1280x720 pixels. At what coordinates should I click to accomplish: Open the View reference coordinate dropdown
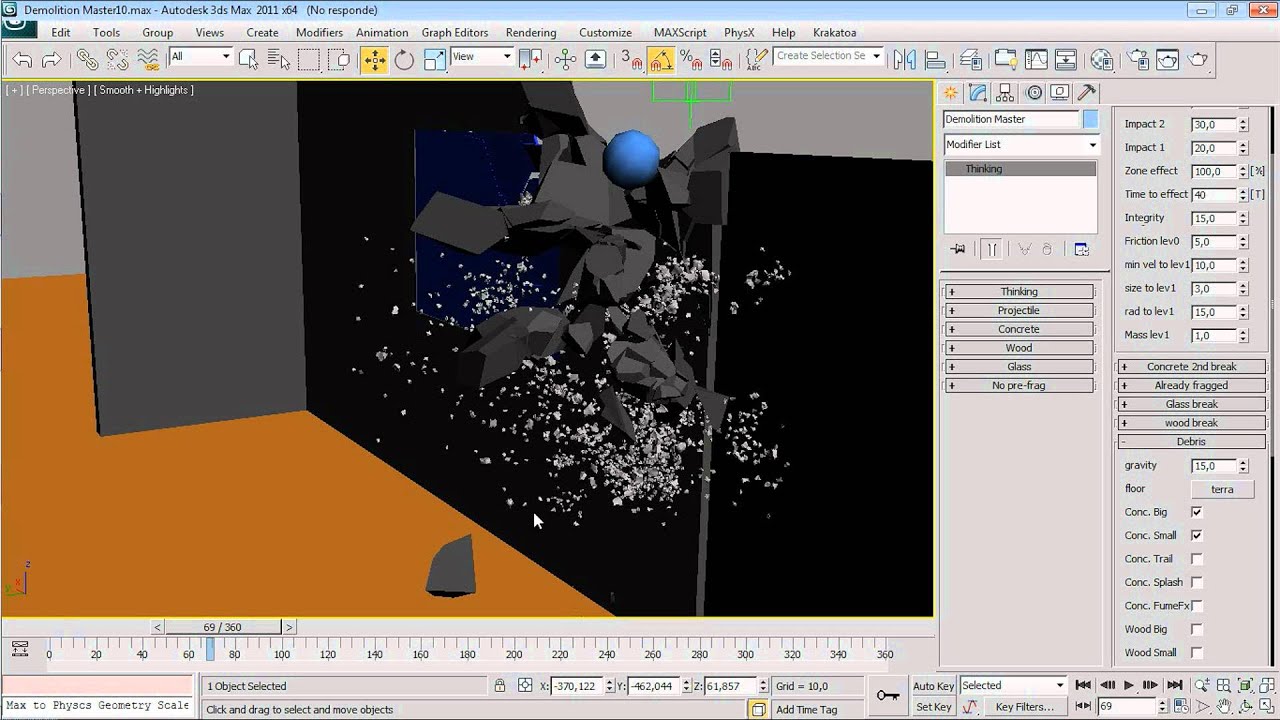[x=481, y=57]
